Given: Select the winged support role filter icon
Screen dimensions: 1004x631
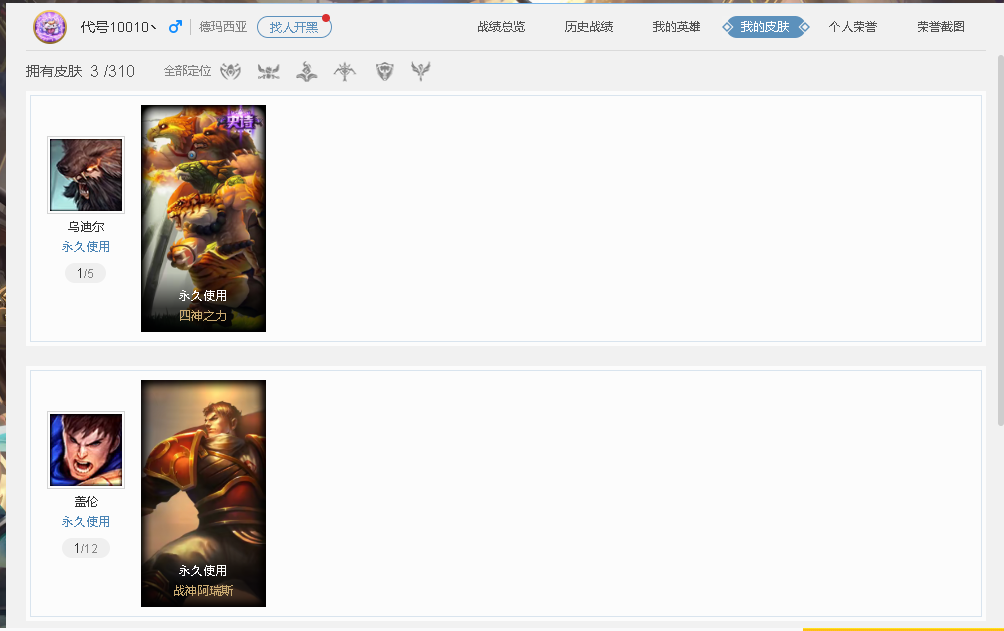Looking at the screenshot, I should click(x=421, y=71).
